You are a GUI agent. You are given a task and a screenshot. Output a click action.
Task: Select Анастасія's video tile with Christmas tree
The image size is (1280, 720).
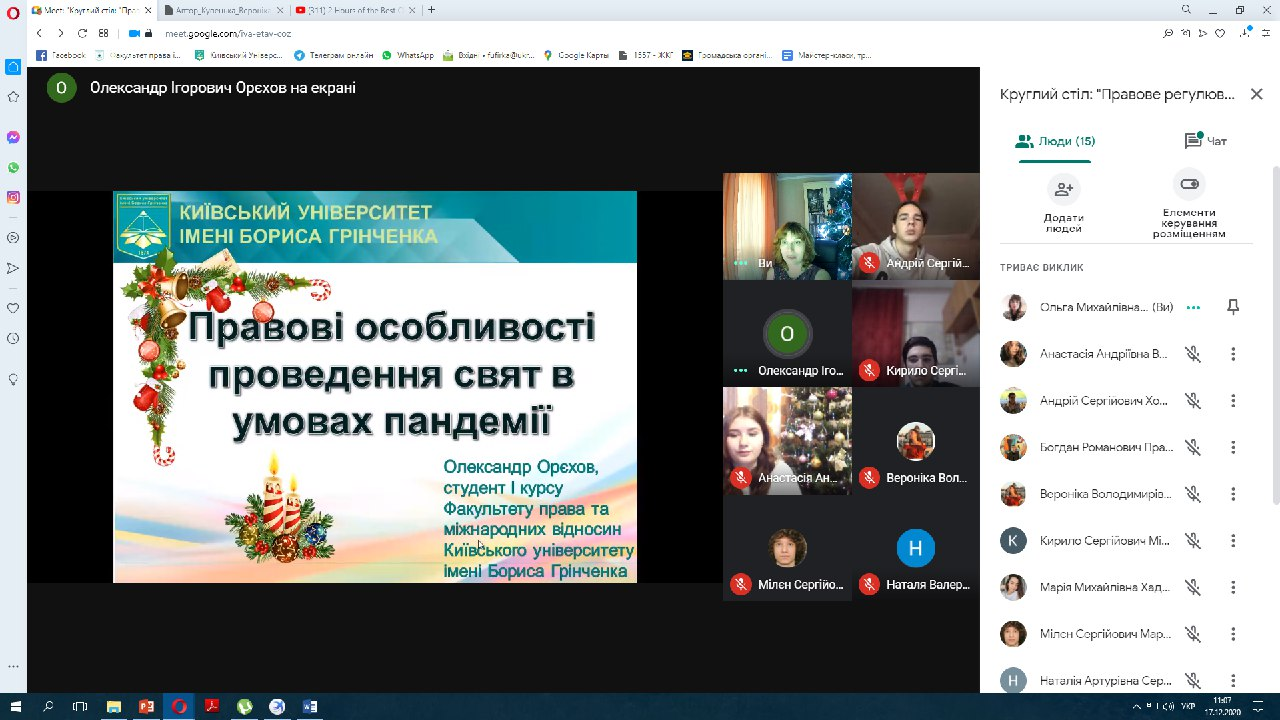tap(787, 441)
